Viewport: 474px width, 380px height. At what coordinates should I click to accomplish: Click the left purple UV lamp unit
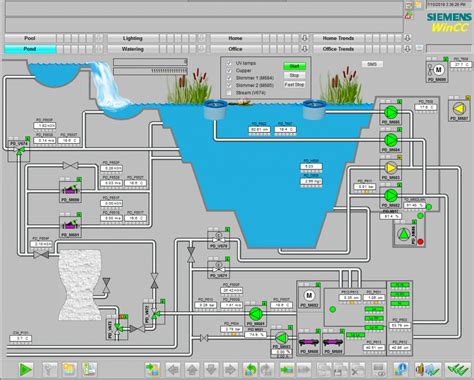tap(309, 342)
